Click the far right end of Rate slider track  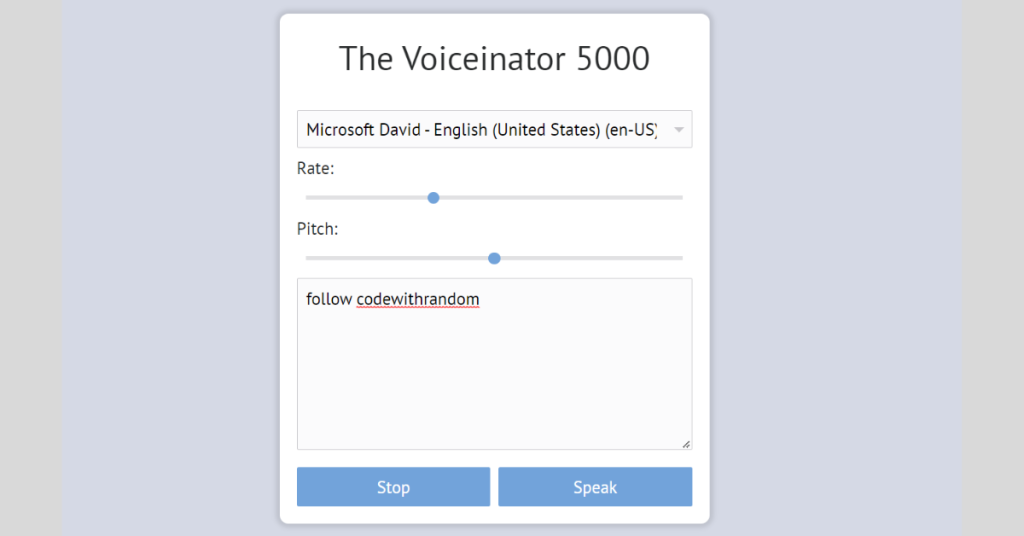pos(680,198)
